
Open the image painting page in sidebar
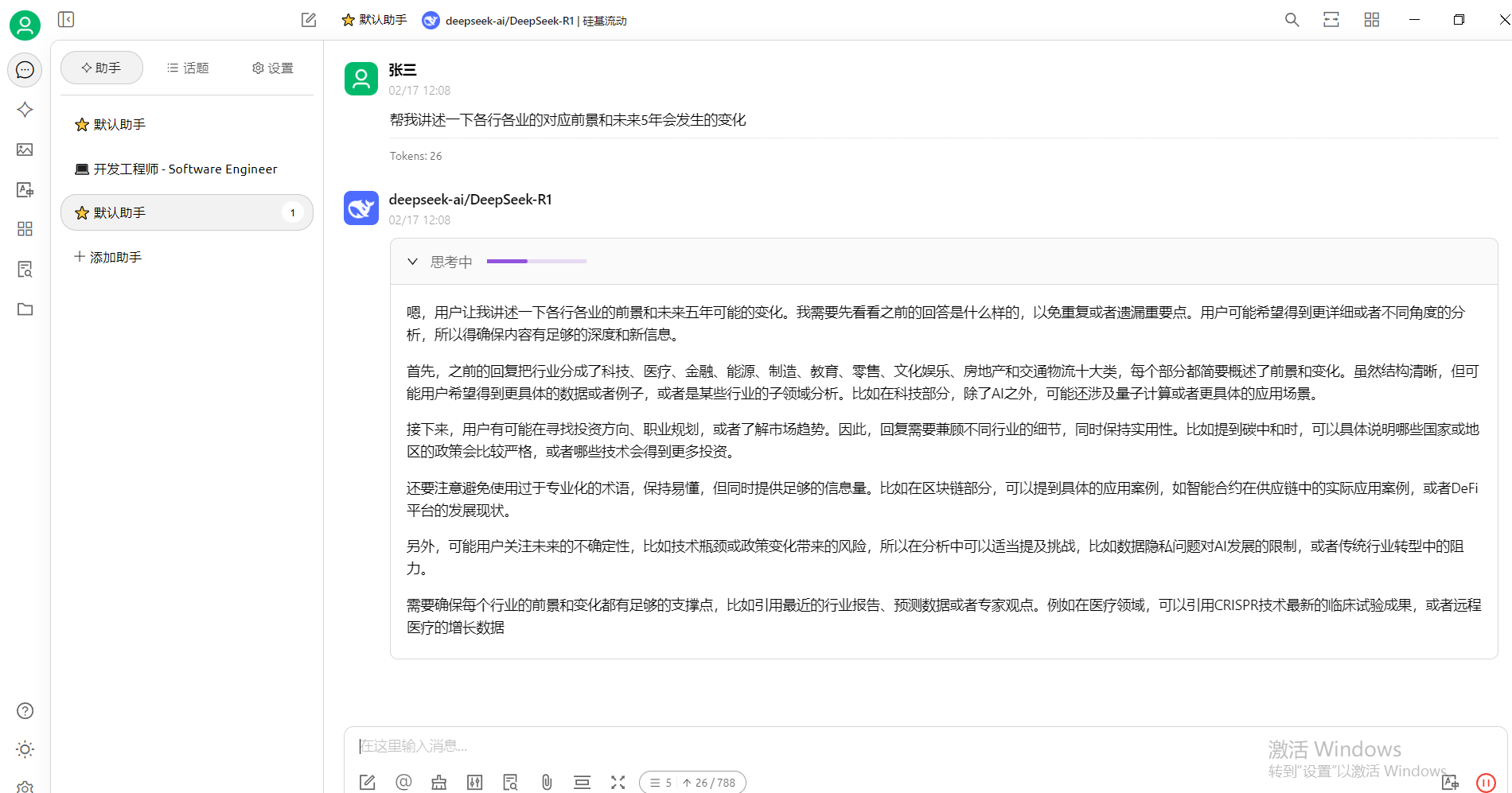(25, 150)
